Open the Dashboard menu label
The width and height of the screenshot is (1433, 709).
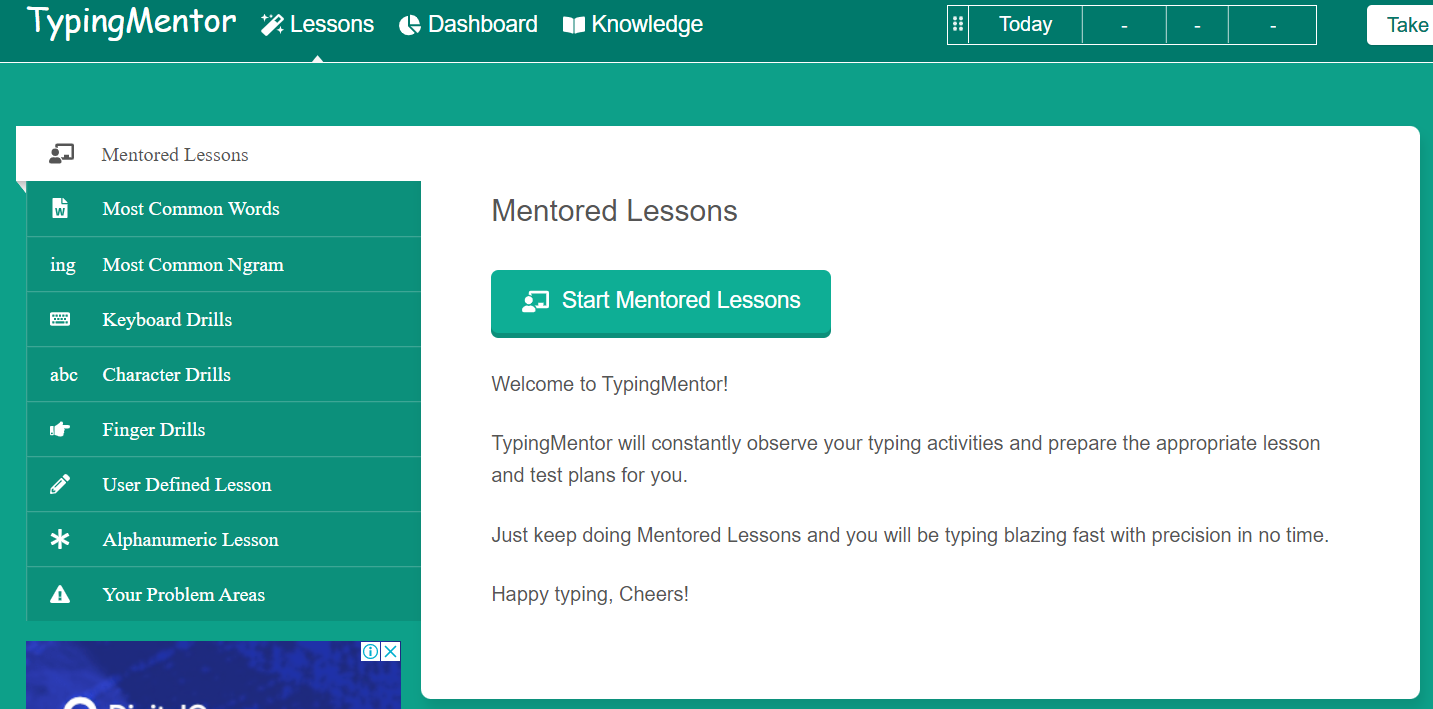pyautogui.click(x=483, y=24)
